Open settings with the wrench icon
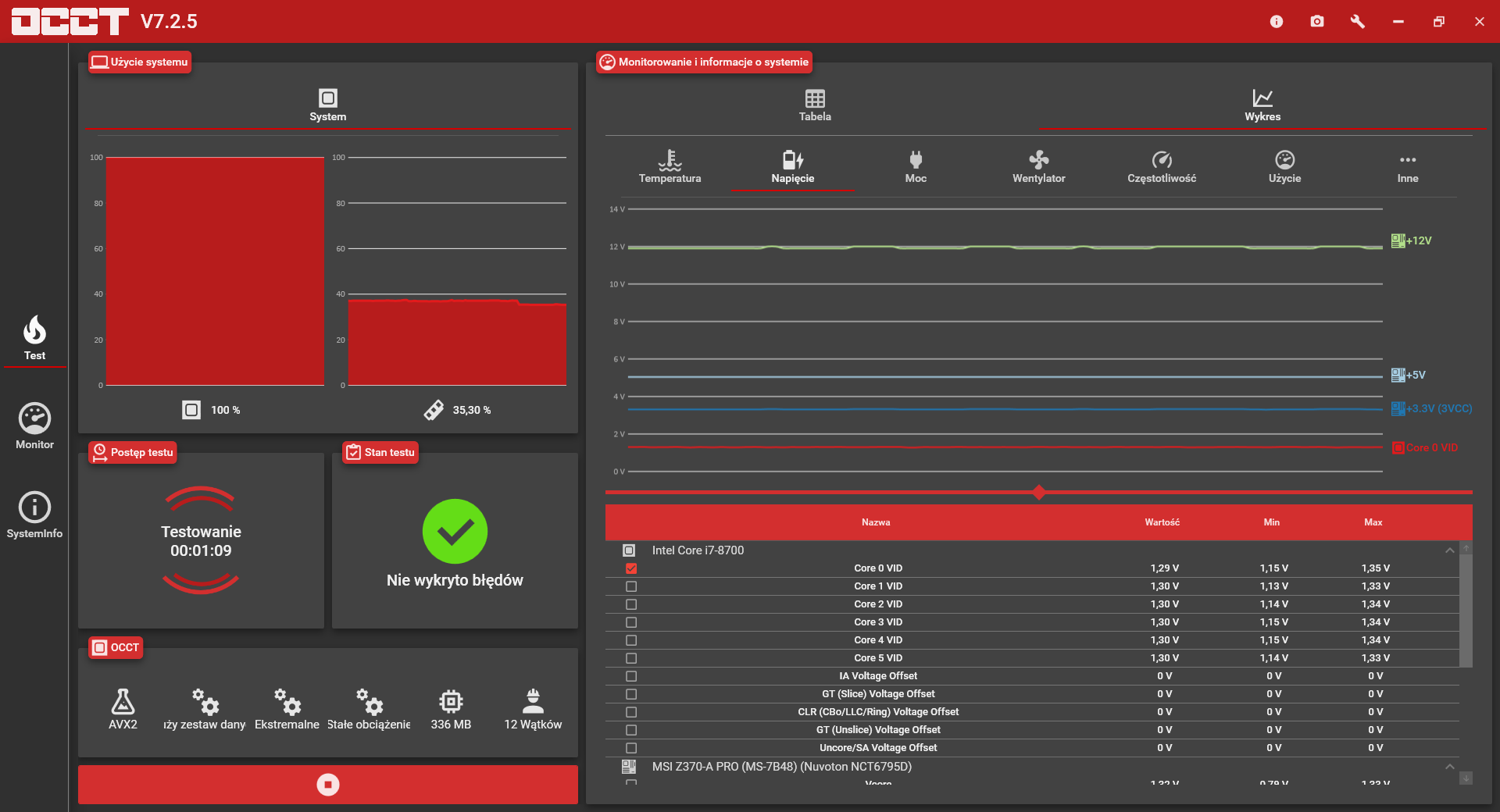 (1358, 21)
